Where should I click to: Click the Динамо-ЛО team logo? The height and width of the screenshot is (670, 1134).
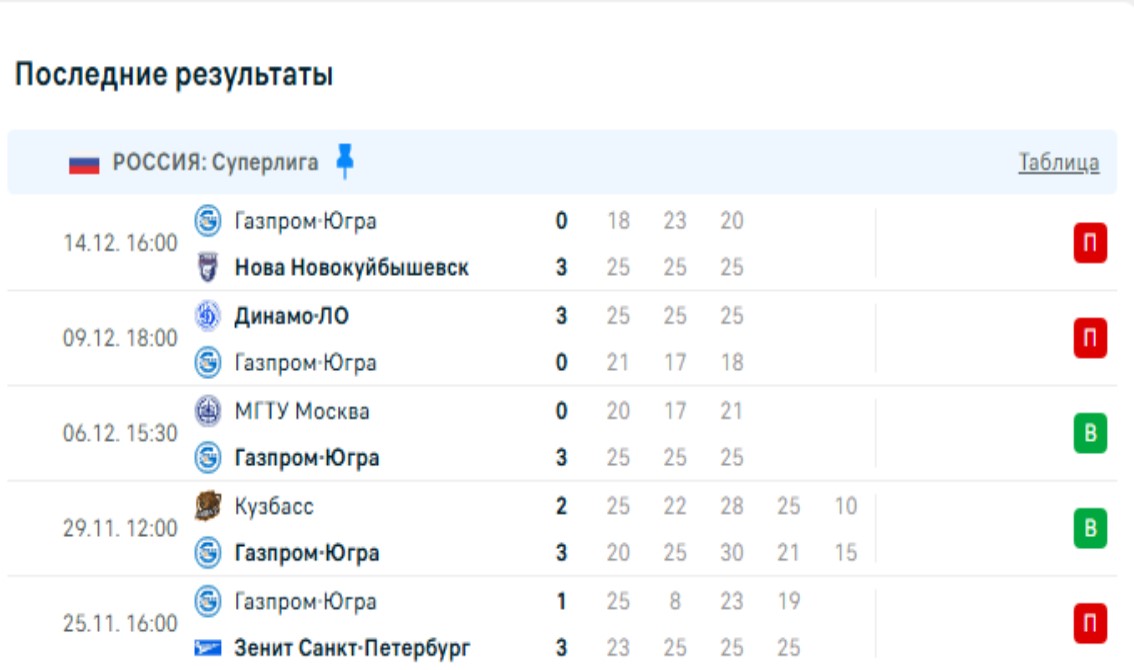207,316
